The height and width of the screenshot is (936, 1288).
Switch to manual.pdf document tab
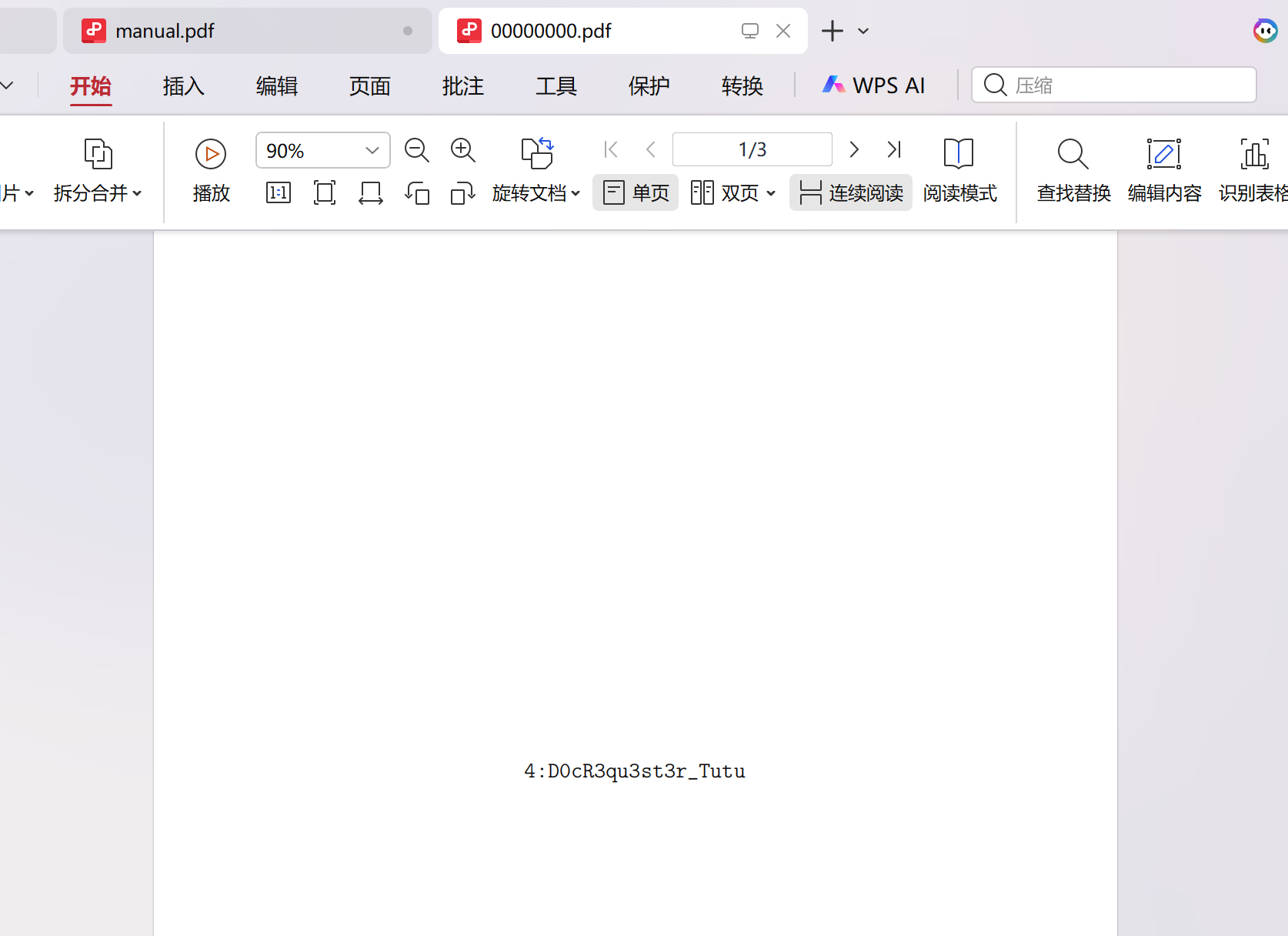(x=247, y=31)
